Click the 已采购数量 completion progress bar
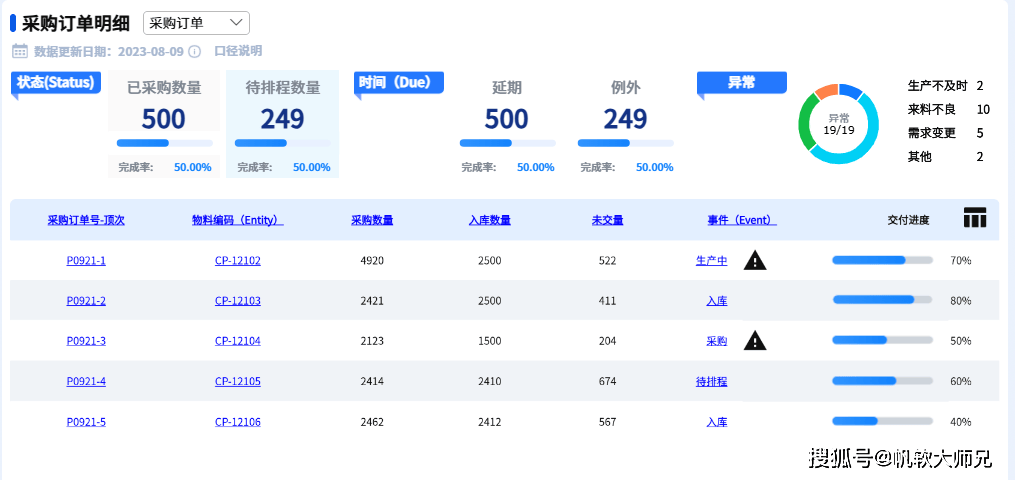This screenshot has height=480, width=1015. pyautogui.click(x=164, y=143)
